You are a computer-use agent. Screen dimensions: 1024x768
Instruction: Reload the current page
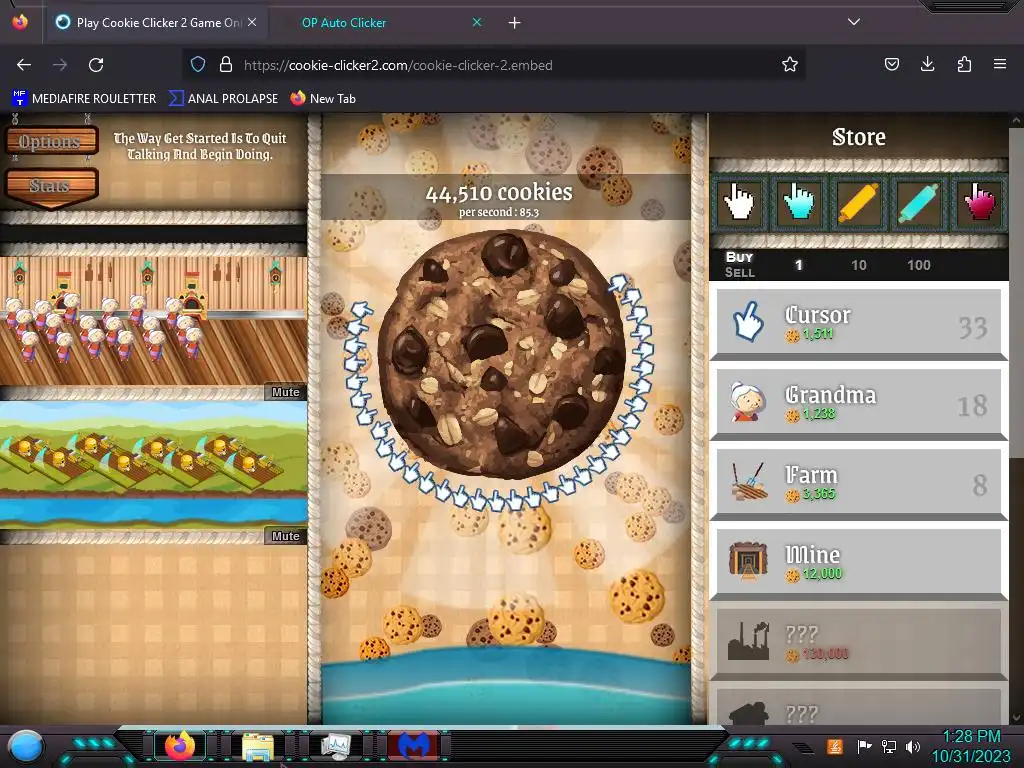(96, 65)
